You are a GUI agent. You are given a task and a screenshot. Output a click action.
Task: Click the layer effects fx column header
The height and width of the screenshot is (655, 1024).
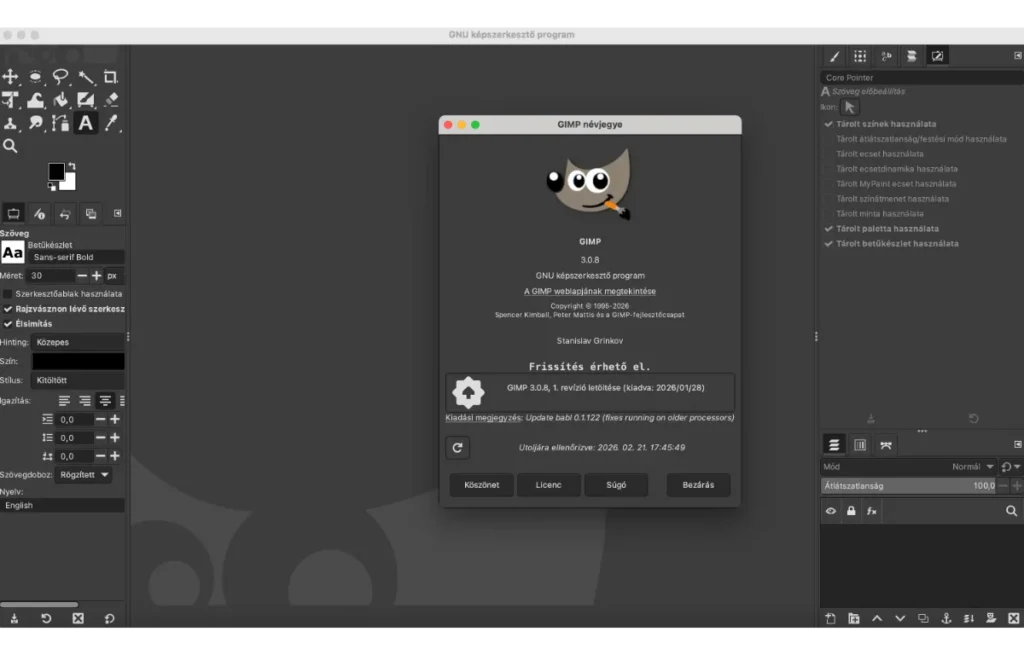click(871, 511)
